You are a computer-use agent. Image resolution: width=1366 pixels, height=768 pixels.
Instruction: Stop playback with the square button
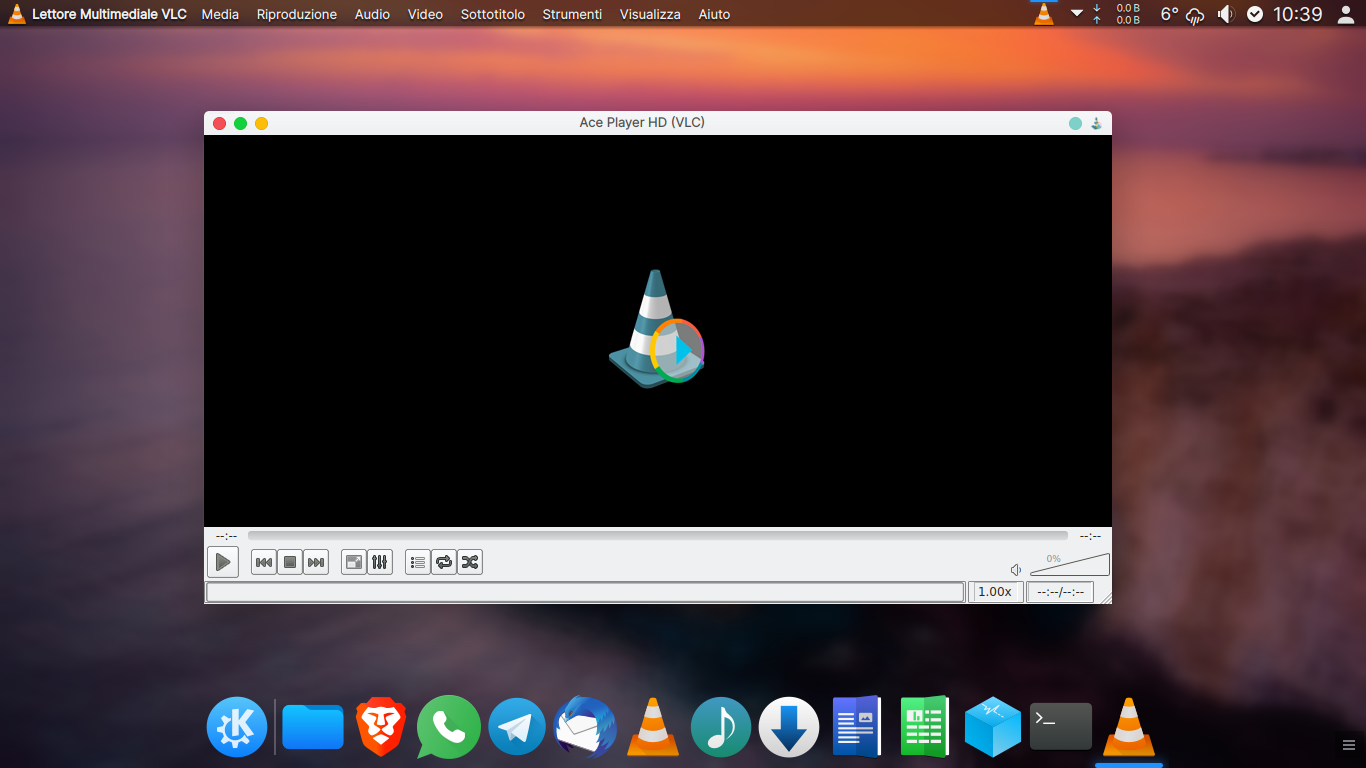(x=290, y=562)
